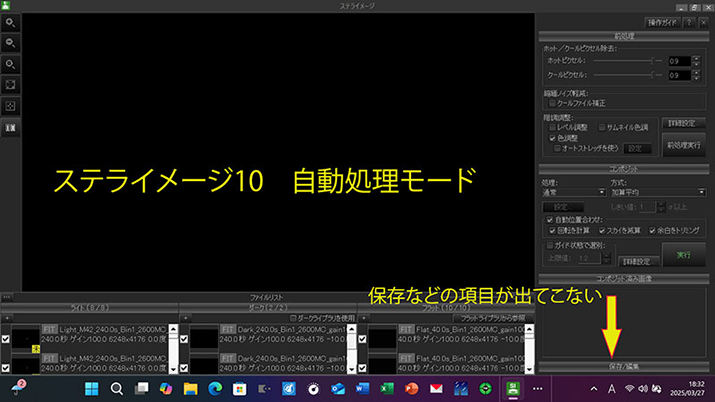Open the 方式 dropdown showing 加算平均
715x402 pixels.
(x=658, y=193)
